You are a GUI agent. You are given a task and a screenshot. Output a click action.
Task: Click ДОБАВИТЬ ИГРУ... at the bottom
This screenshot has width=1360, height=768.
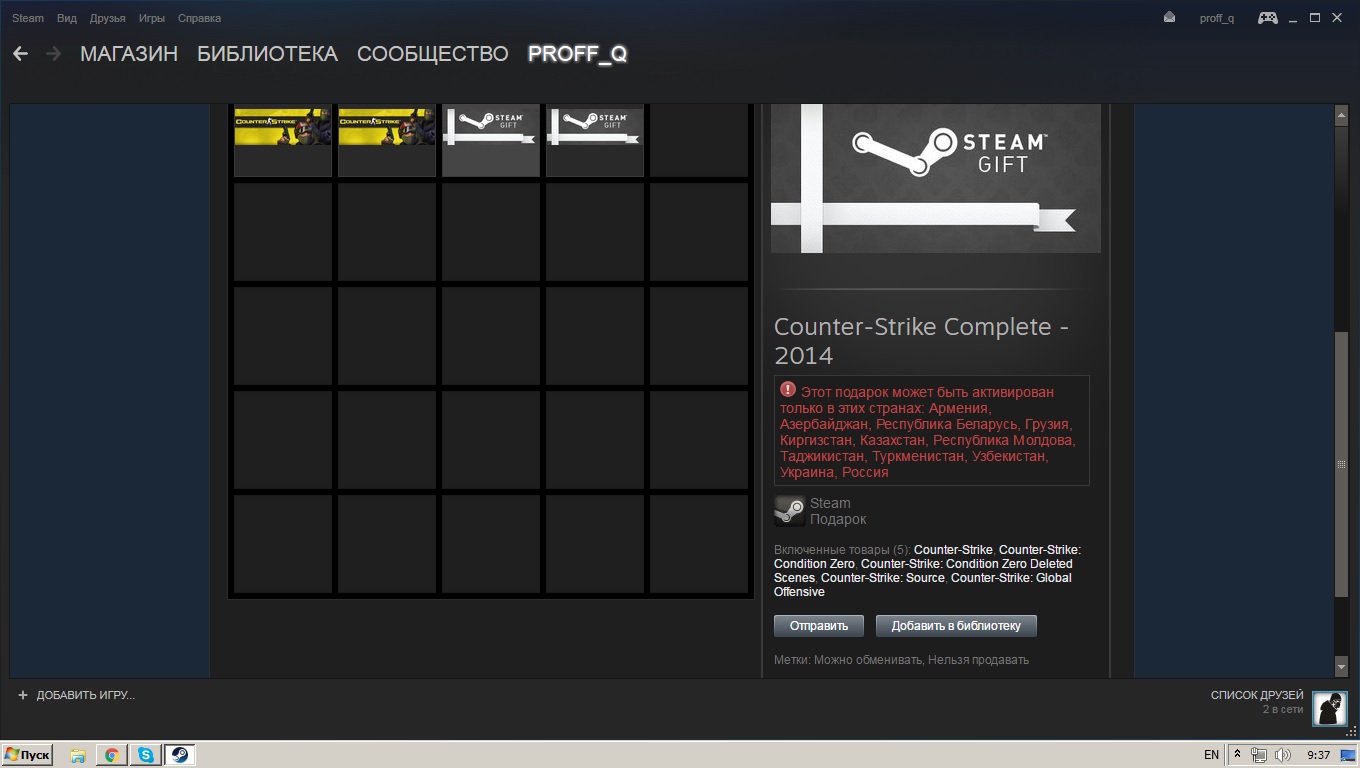86,695
